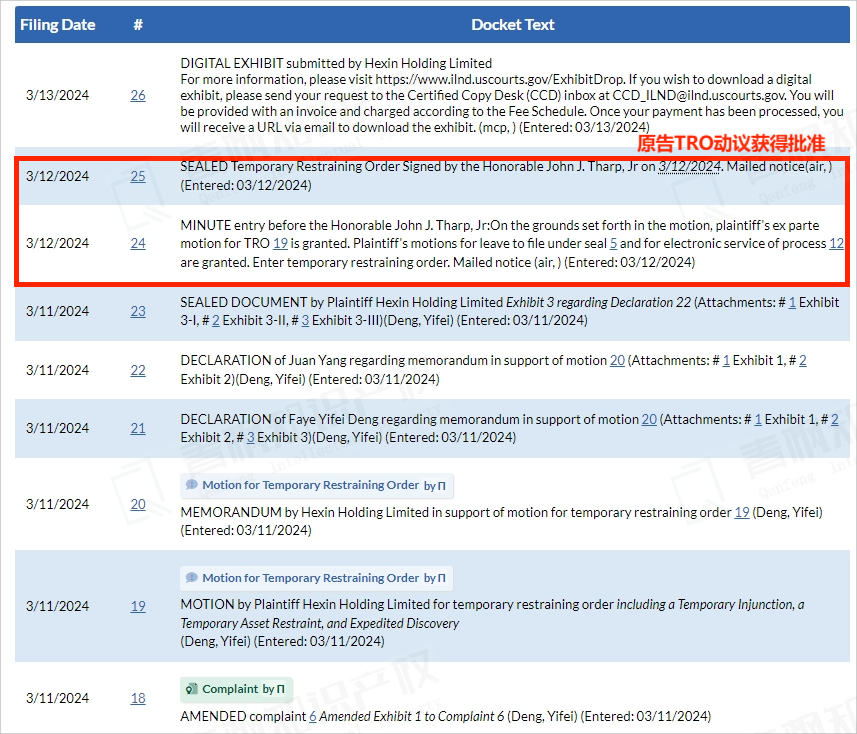Open attachment 1 Exhibit 3-I in entry 23
Screen dimensions: 857x734
click(792, 303)
